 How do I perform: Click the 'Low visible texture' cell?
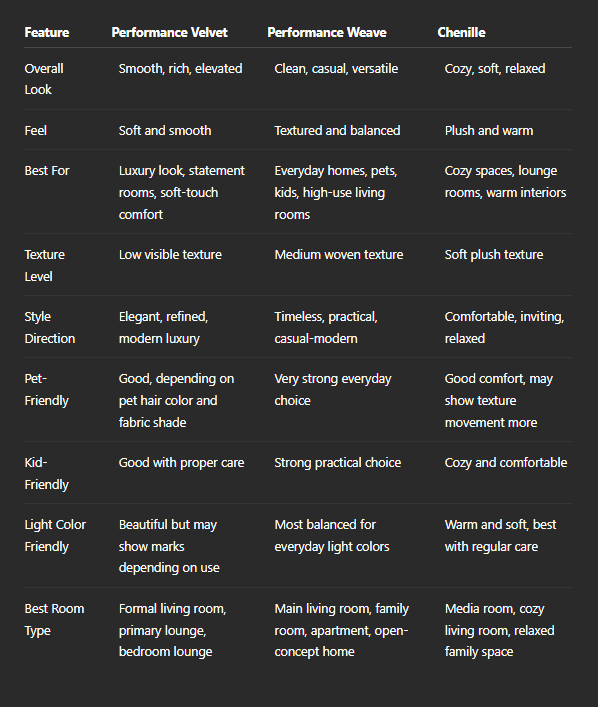[170, 255]
